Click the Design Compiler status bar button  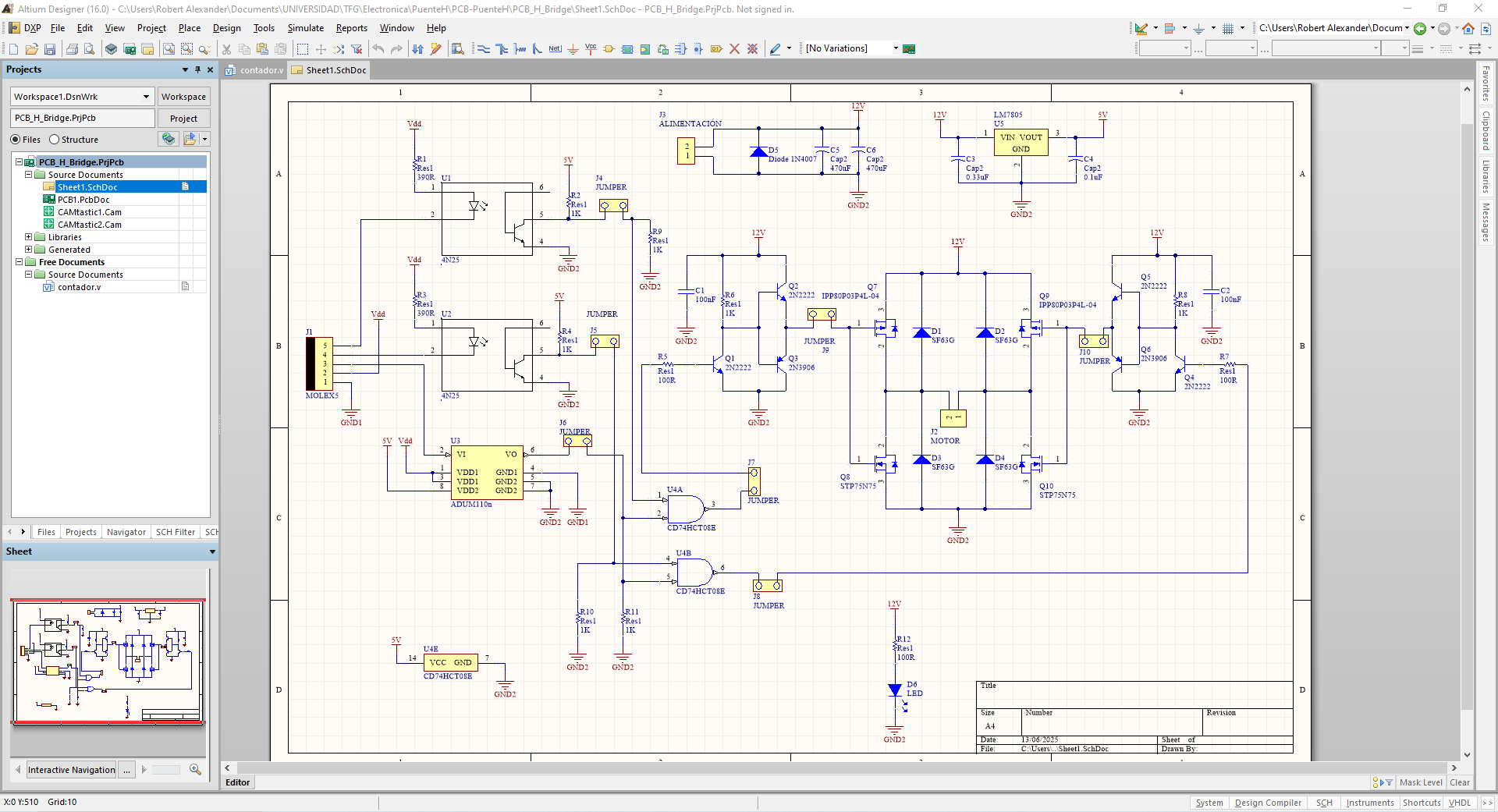click(1268, 803)
